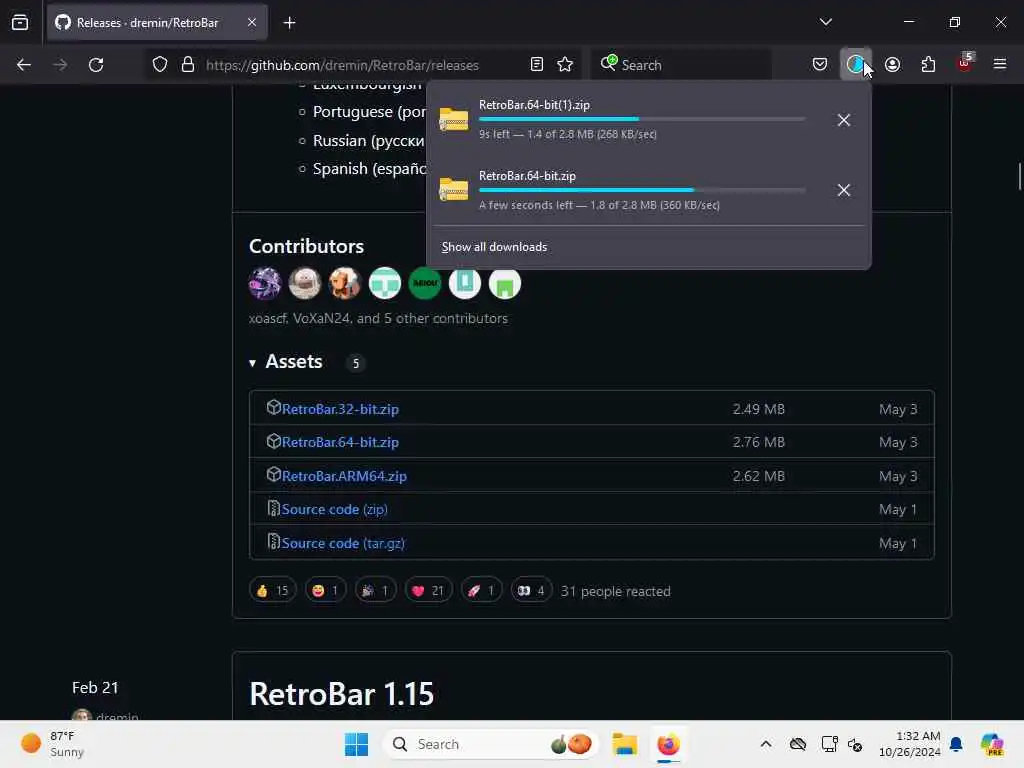Click progress bar of RetroBar.64-bit.zip
Screen dimensions: 1024x768
[641, 190]
